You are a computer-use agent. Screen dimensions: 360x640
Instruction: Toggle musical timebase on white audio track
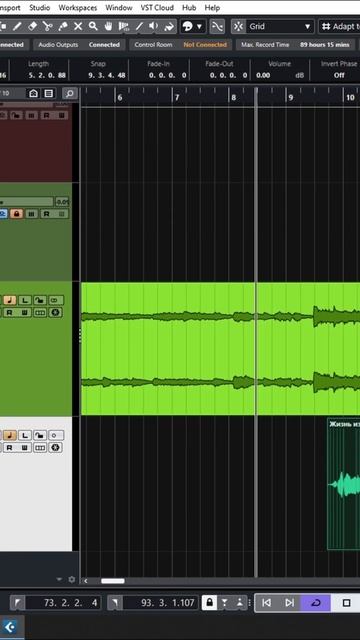tap(10, 435)
